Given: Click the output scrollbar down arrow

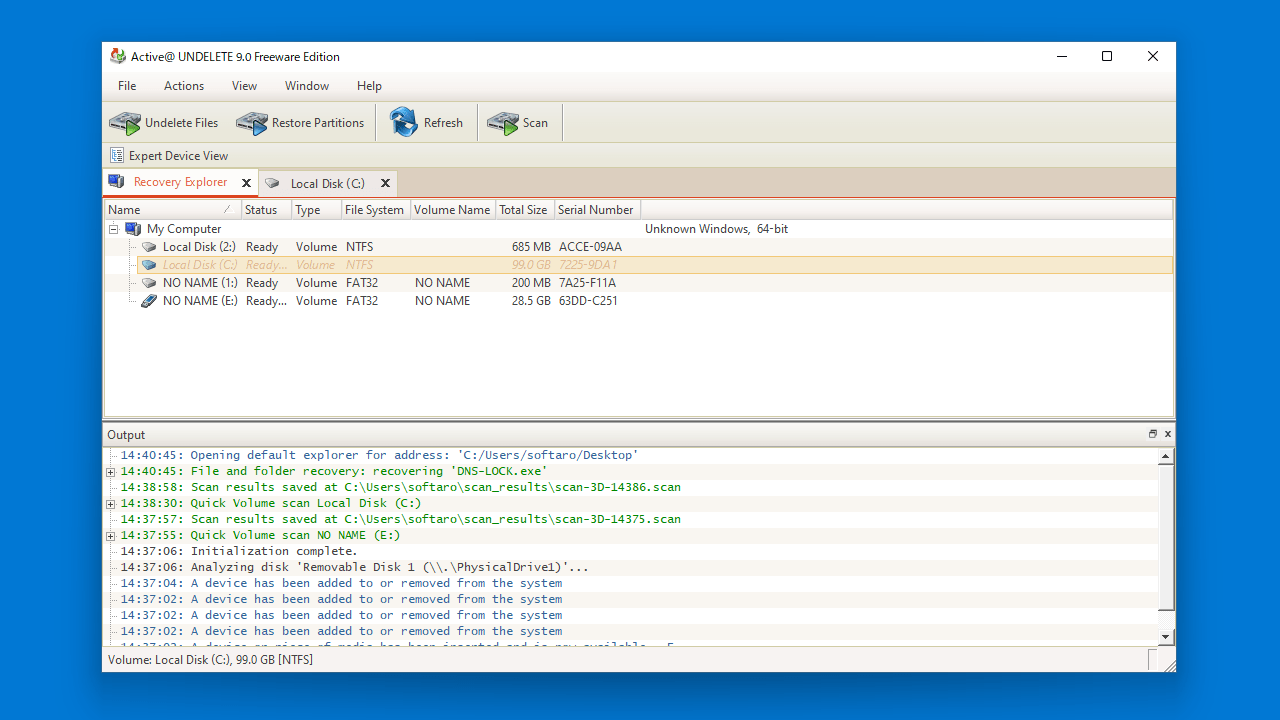Looking at the screenshot, I should 1166,637.
